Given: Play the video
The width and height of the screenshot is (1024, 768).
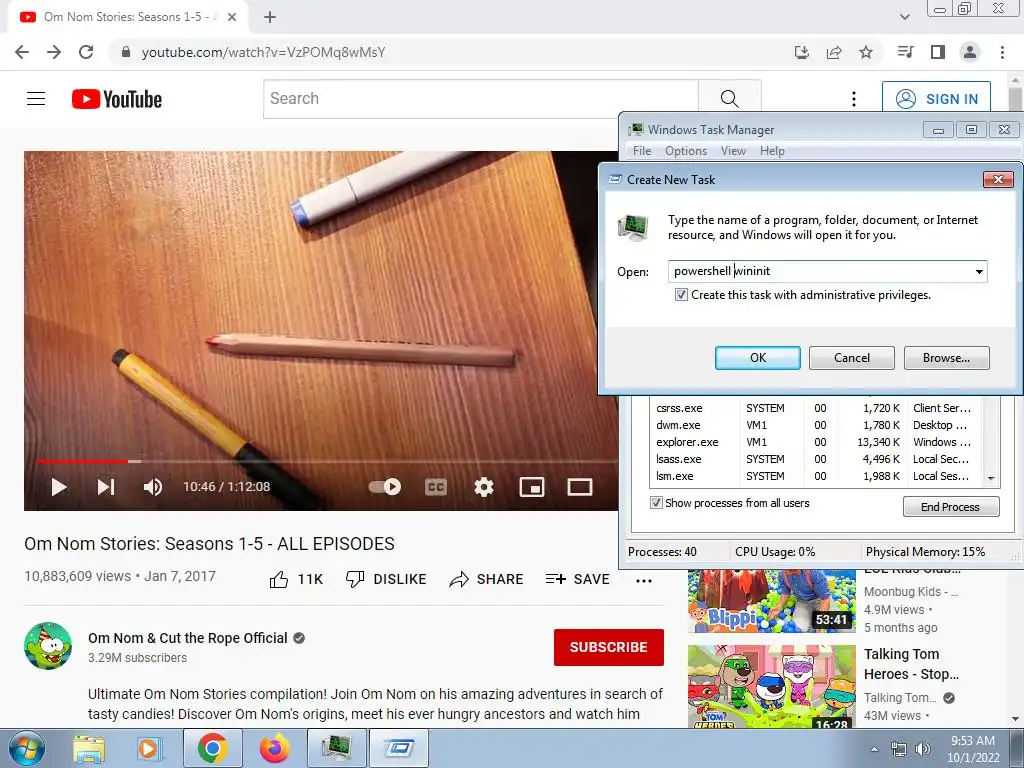Looking at the screenshot, I should (59, 487).
